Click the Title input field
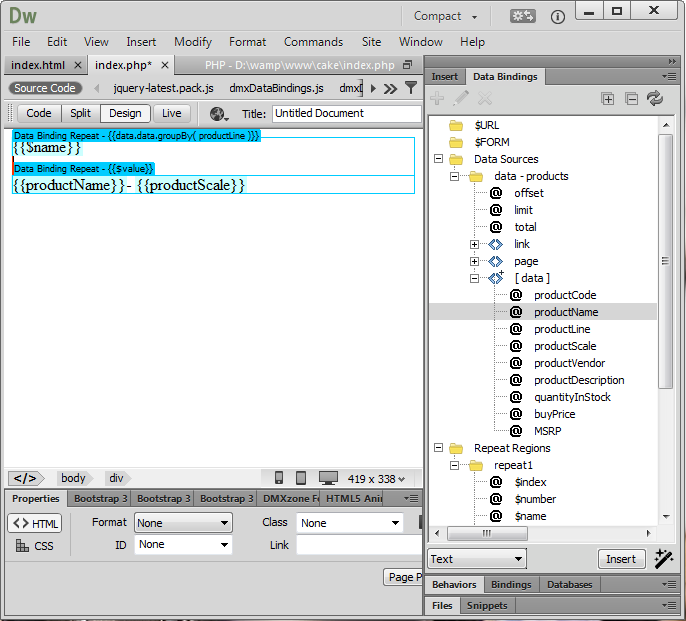The image size is (686, 621). pyautogui.click(x=346, y=113)
